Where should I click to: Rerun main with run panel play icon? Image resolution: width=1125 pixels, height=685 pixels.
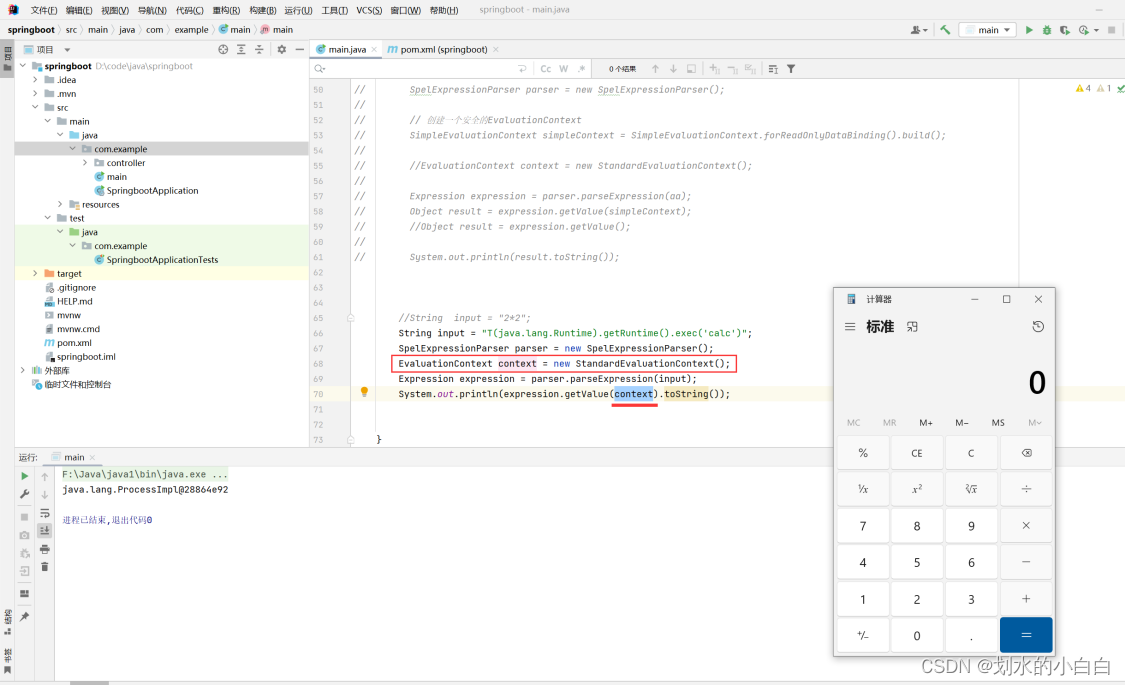pyautogui.click(x=24, y=476)
